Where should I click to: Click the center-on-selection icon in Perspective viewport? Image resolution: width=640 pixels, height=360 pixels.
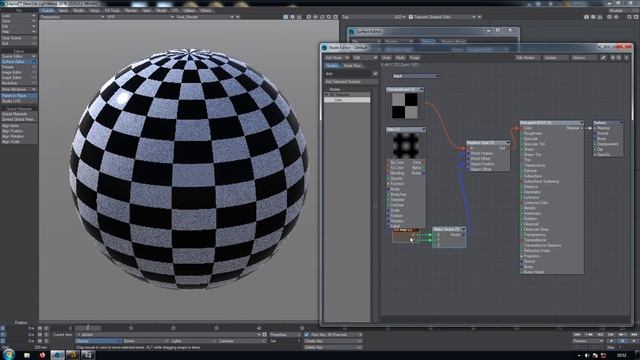tap(309, 17)
